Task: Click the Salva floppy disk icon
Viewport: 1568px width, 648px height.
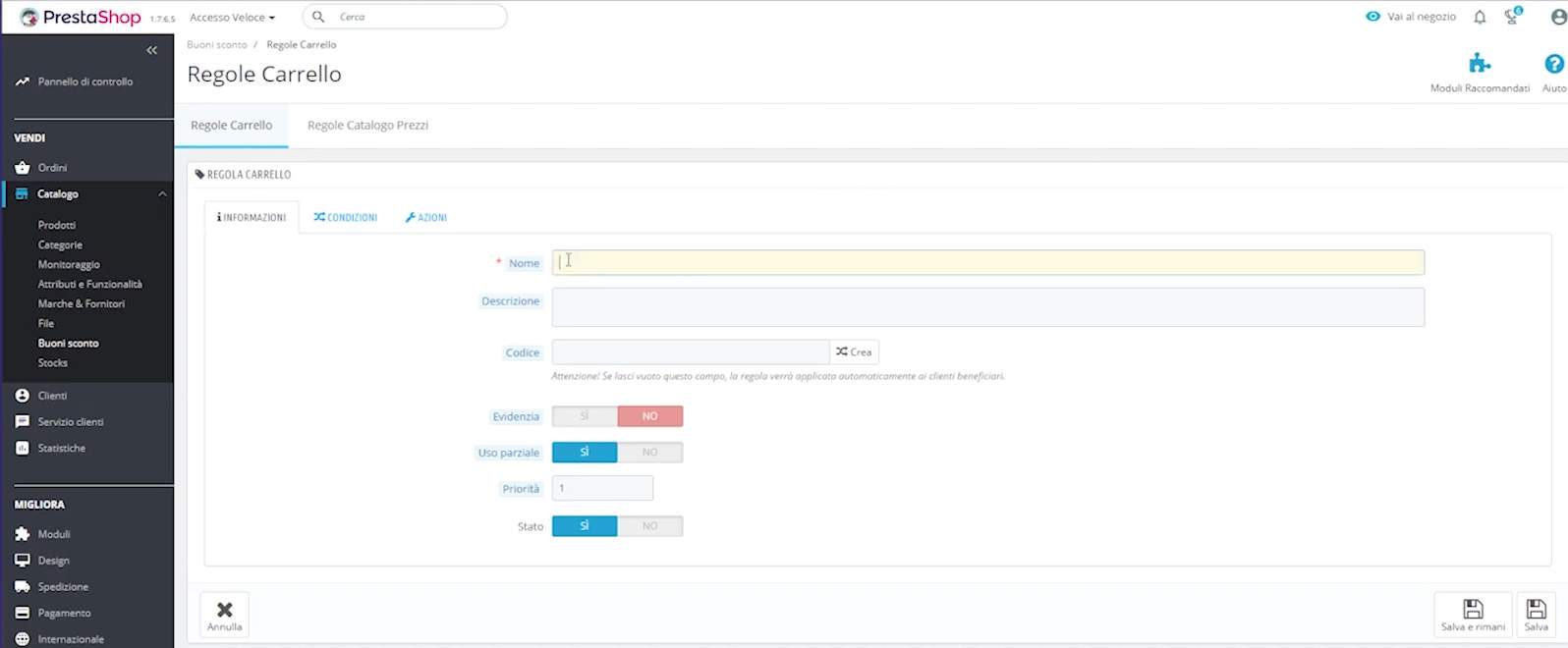Action: click(x=1536, y=609)
